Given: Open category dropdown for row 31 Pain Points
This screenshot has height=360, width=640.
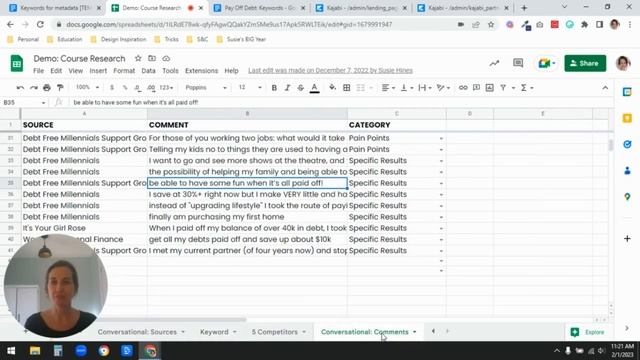Looking at the screenshot, I should tap(441, 138).
